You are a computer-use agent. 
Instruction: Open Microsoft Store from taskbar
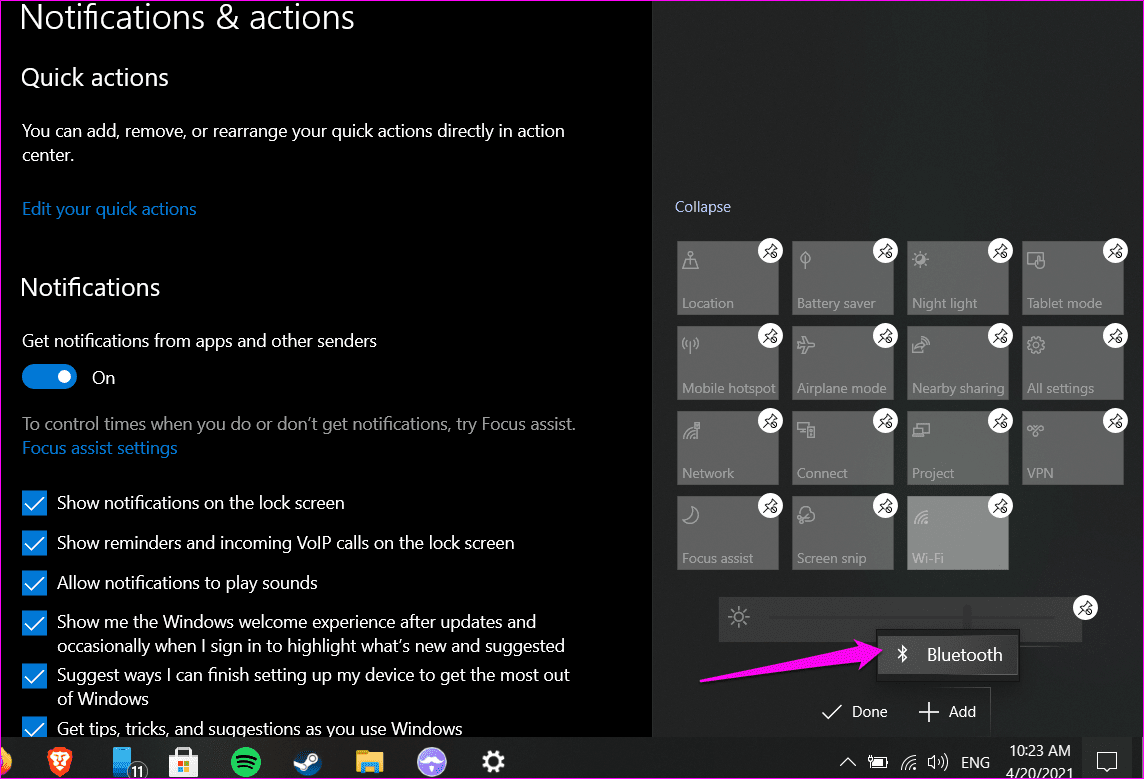point(184,761)
